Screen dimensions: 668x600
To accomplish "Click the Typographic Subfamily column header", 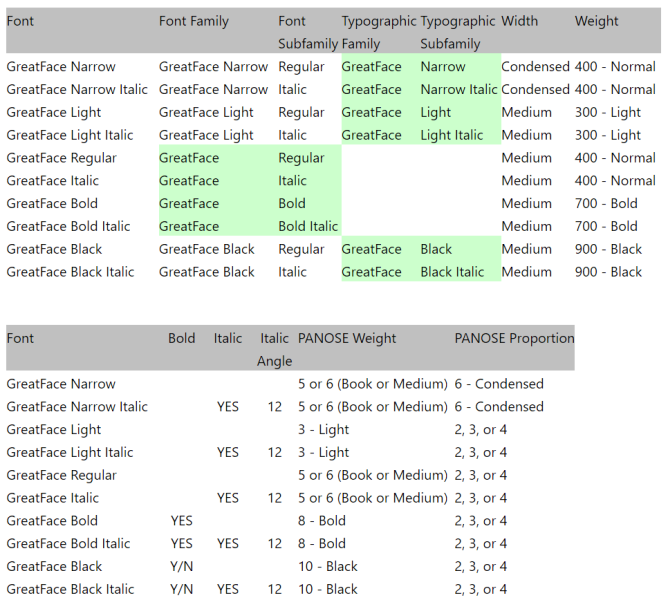I will click(458, 31).
